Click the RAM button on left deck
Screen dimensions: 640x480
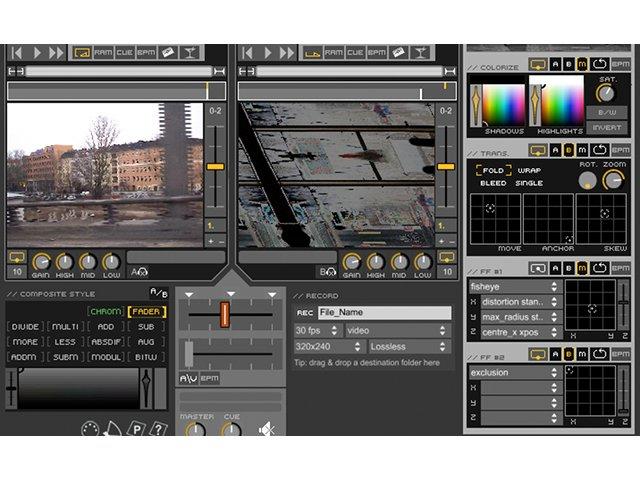(x=103, y=53)
